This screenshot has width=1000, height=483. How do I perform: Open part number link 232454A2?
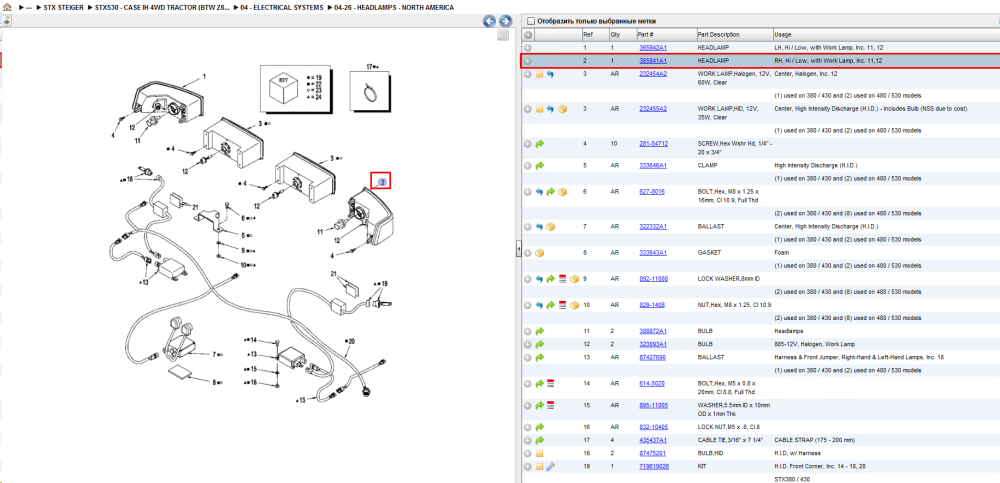tap(653, 74)
